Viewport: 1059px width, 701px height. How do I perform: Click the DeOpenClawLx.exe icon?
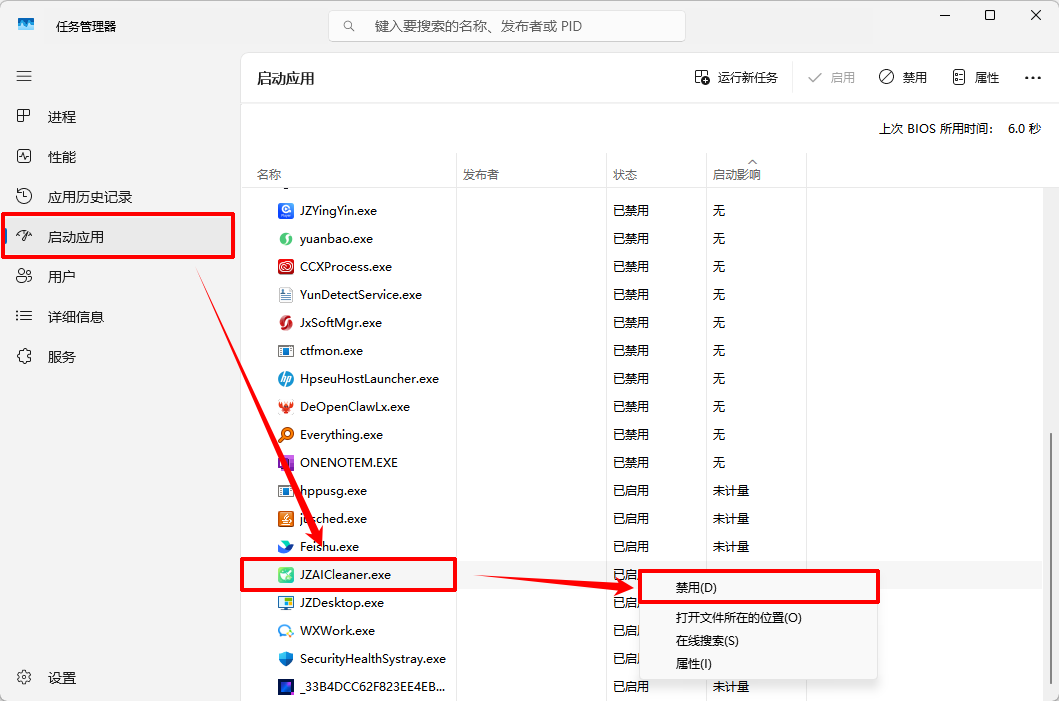click(x=286, y=407)
